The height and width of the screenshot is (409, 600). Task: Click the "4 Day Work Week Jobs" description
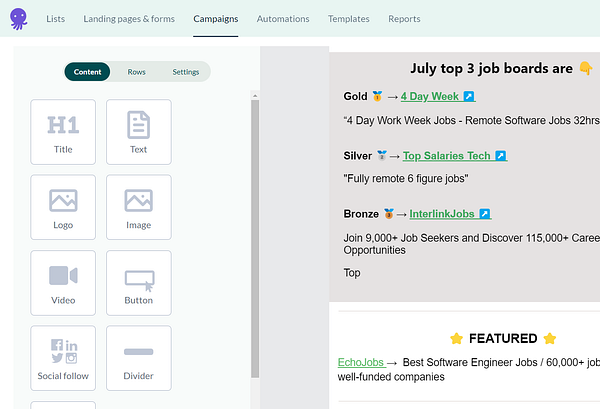471,121
